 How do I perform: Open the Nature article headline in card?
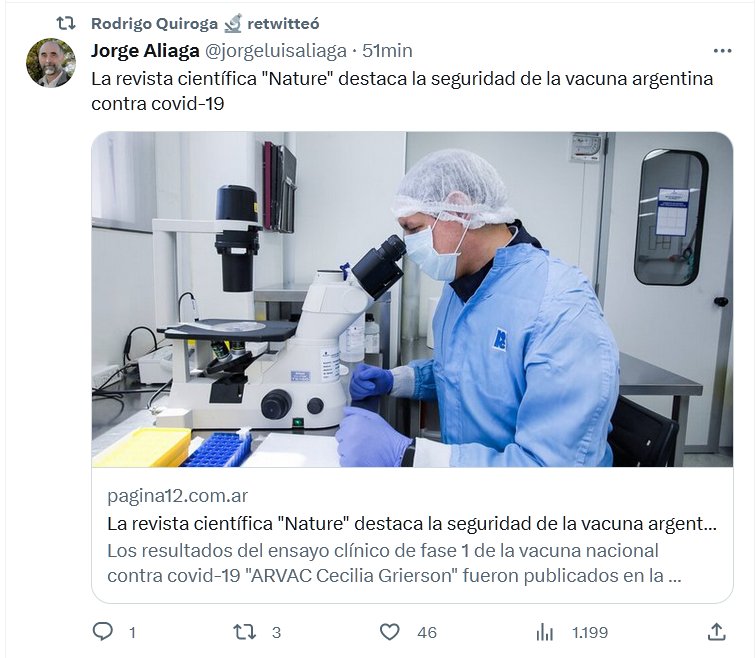(412, 524)
